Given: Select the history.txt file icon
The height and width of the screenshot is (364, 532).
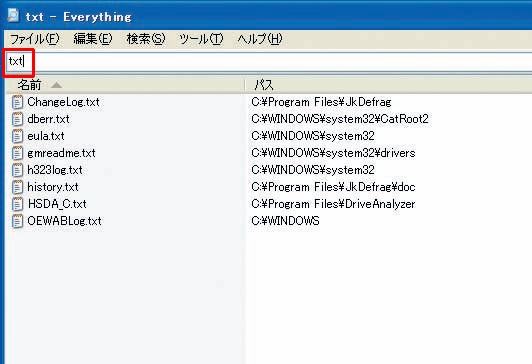Looking at the screenshot, I should pos(17,187).
